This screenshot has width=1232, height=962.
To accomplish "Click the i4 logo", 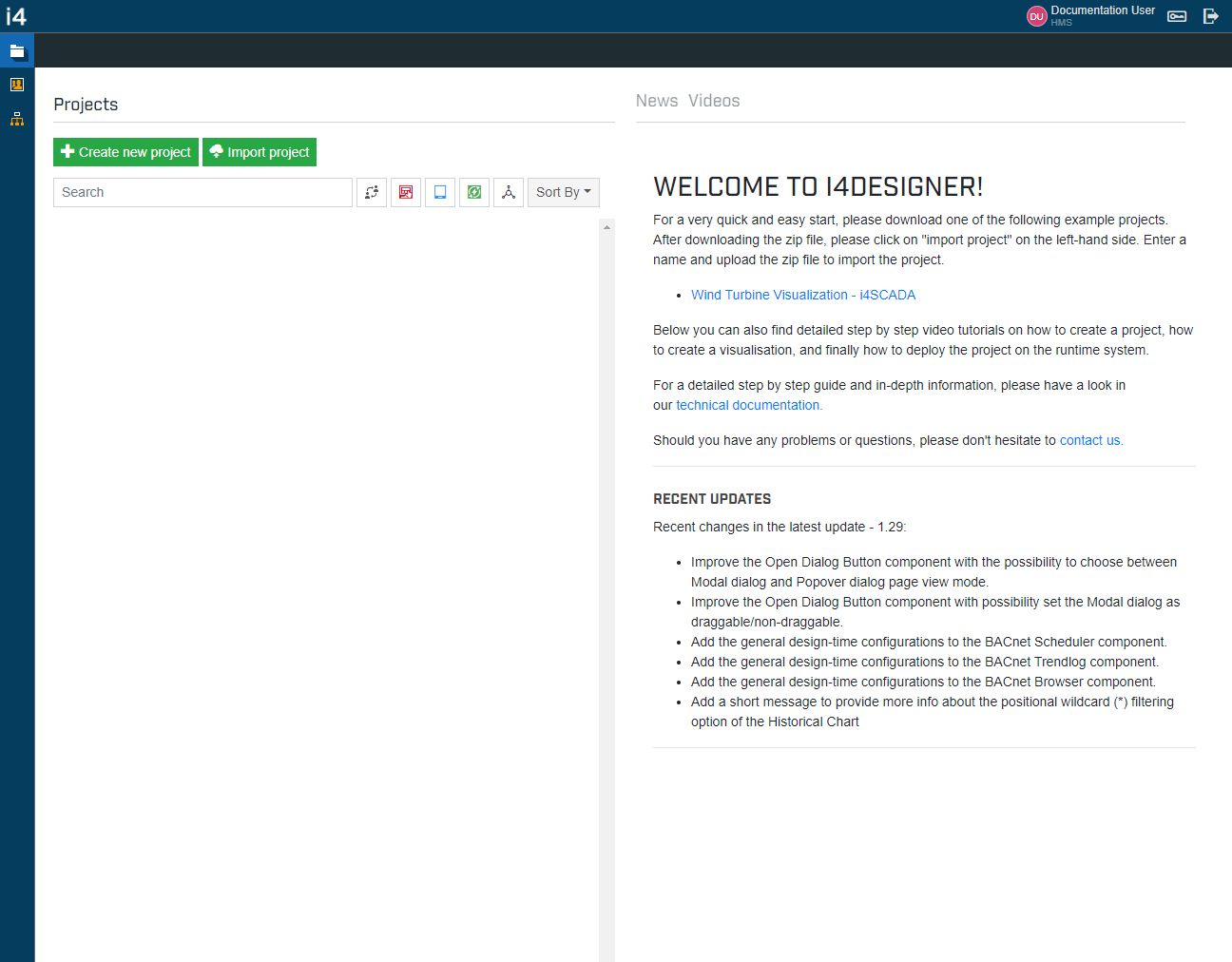I will click(x=16, y=16).
